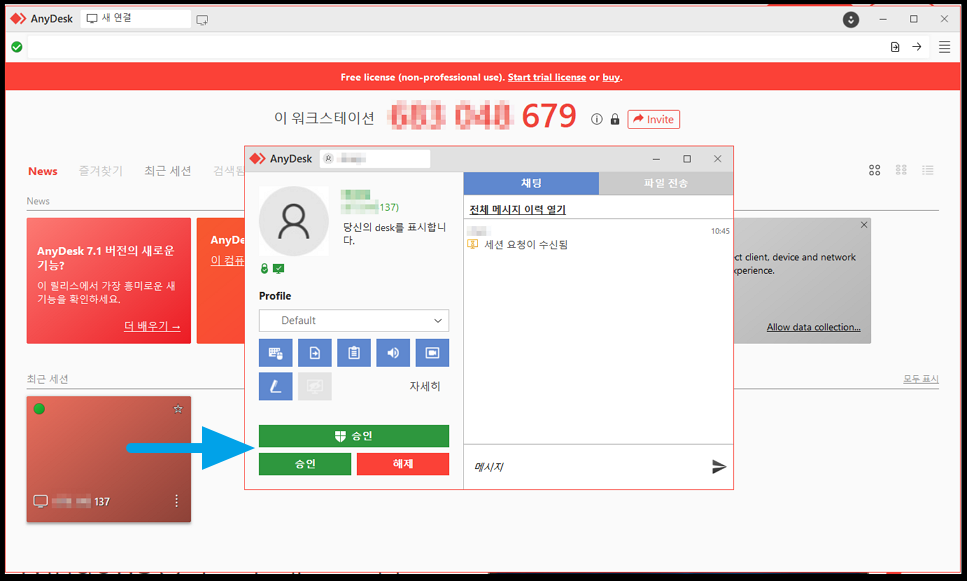Click the 세션 요청이 수신됨 message text
Viewport: 967px width, 581px height.
point(525,244)
